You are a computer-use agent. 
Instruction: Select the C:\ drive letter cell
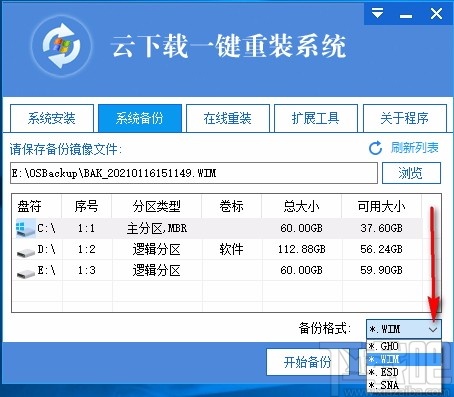click(x=46, y=228)
